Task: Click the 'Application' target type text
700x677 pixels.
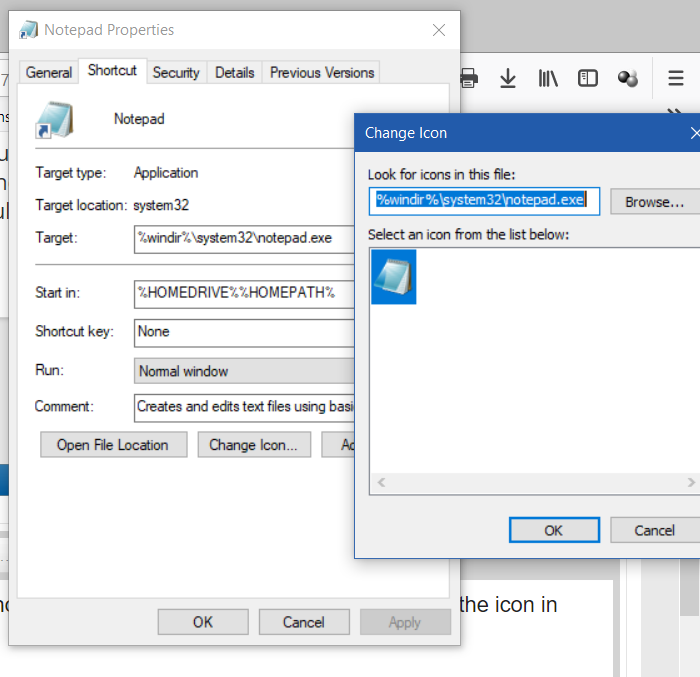Action: (x=166, y=173)
